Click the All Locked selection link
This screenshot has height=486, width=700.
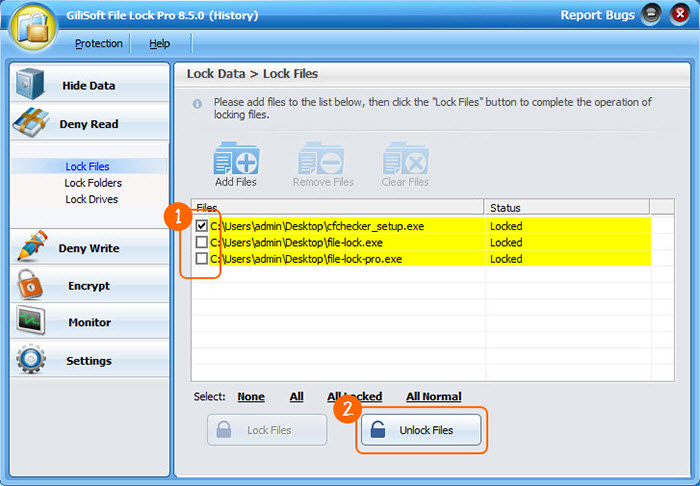pos(354,397)
